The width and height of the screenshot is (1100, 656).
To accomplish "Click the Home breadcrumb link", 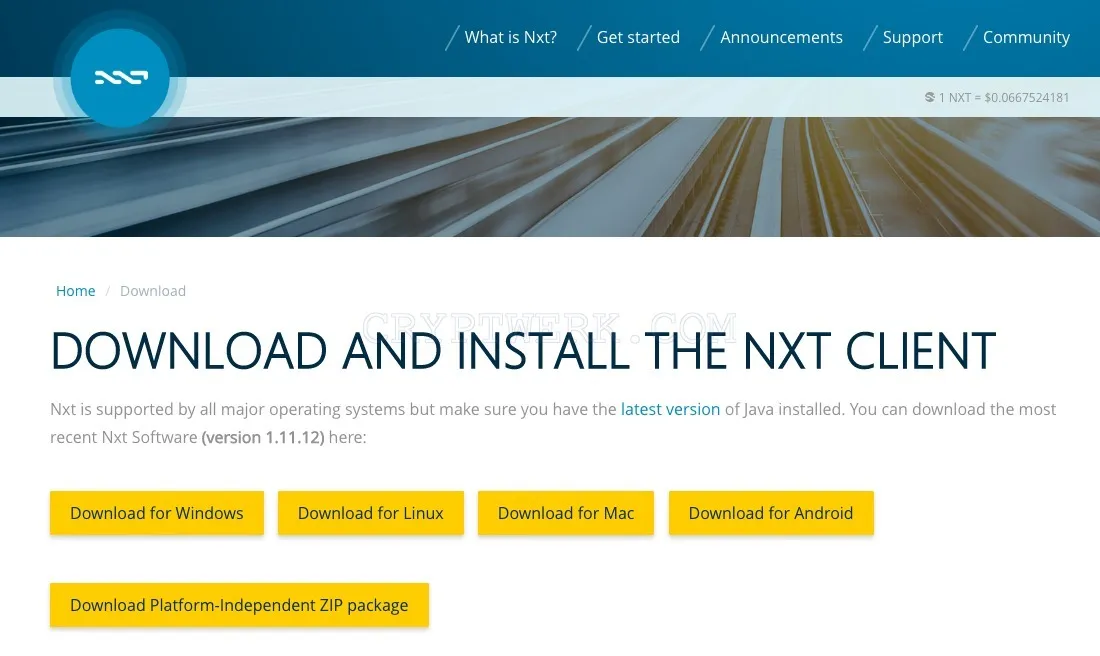I will (76, 290).
